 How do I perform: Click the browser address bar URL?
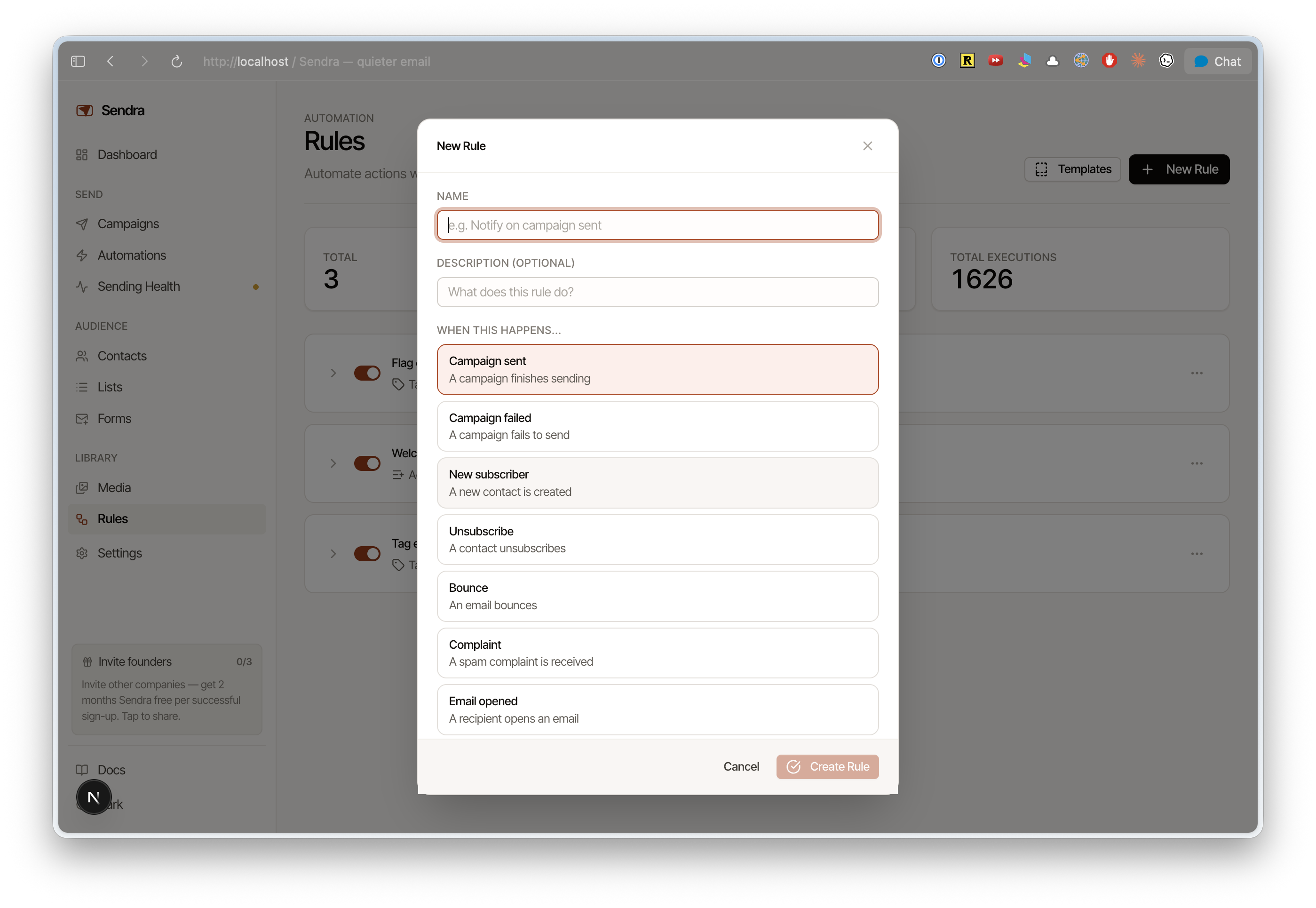click(x=316, y=62)
